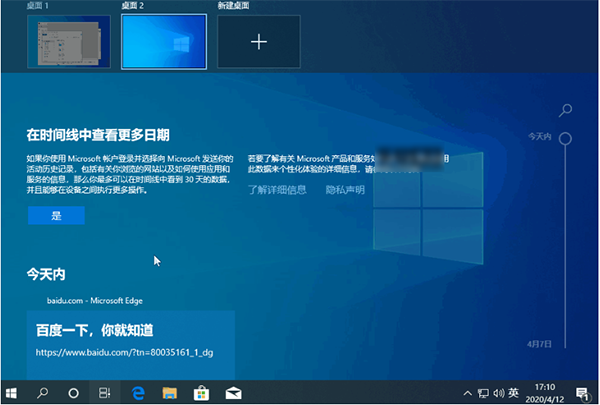Click the taskbar search magnifier icon
Image resolution: width=600 pixels, height=405 pixels.
[x=44, y=393]
